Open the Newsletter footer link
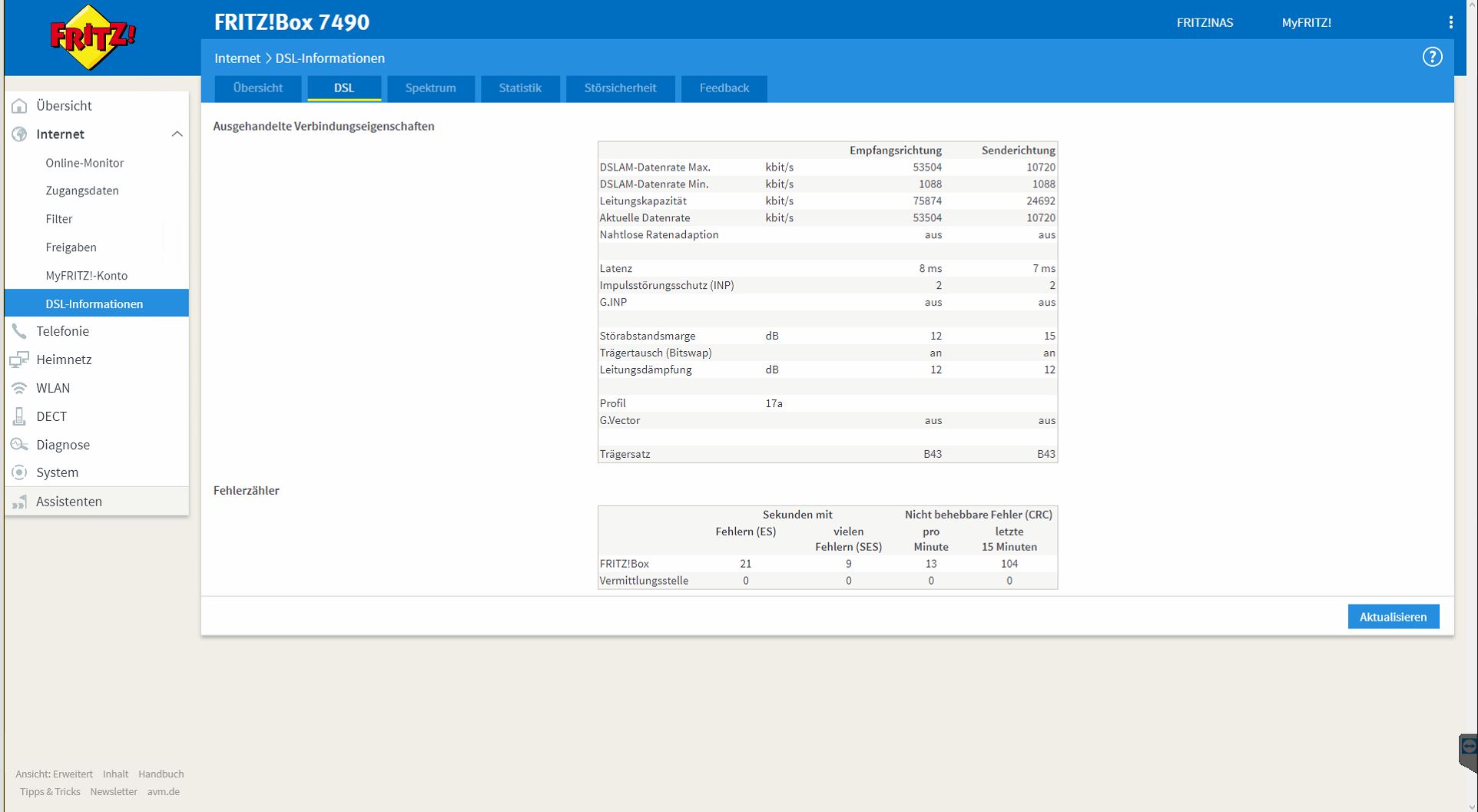 pyautogui.click(x=114, y=792)
